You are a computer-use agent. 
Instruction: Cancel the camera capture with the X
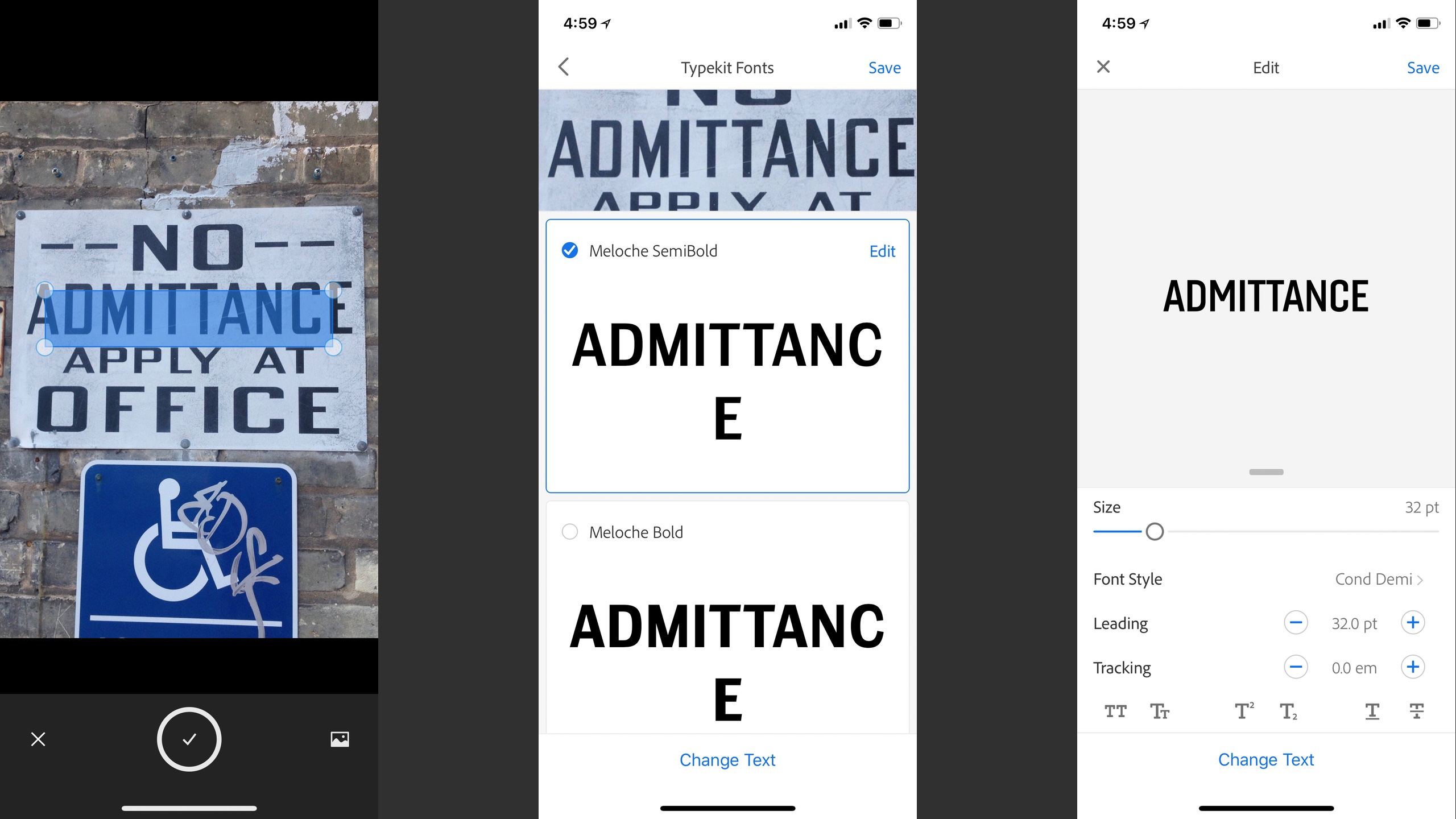(x=38, y=739)
